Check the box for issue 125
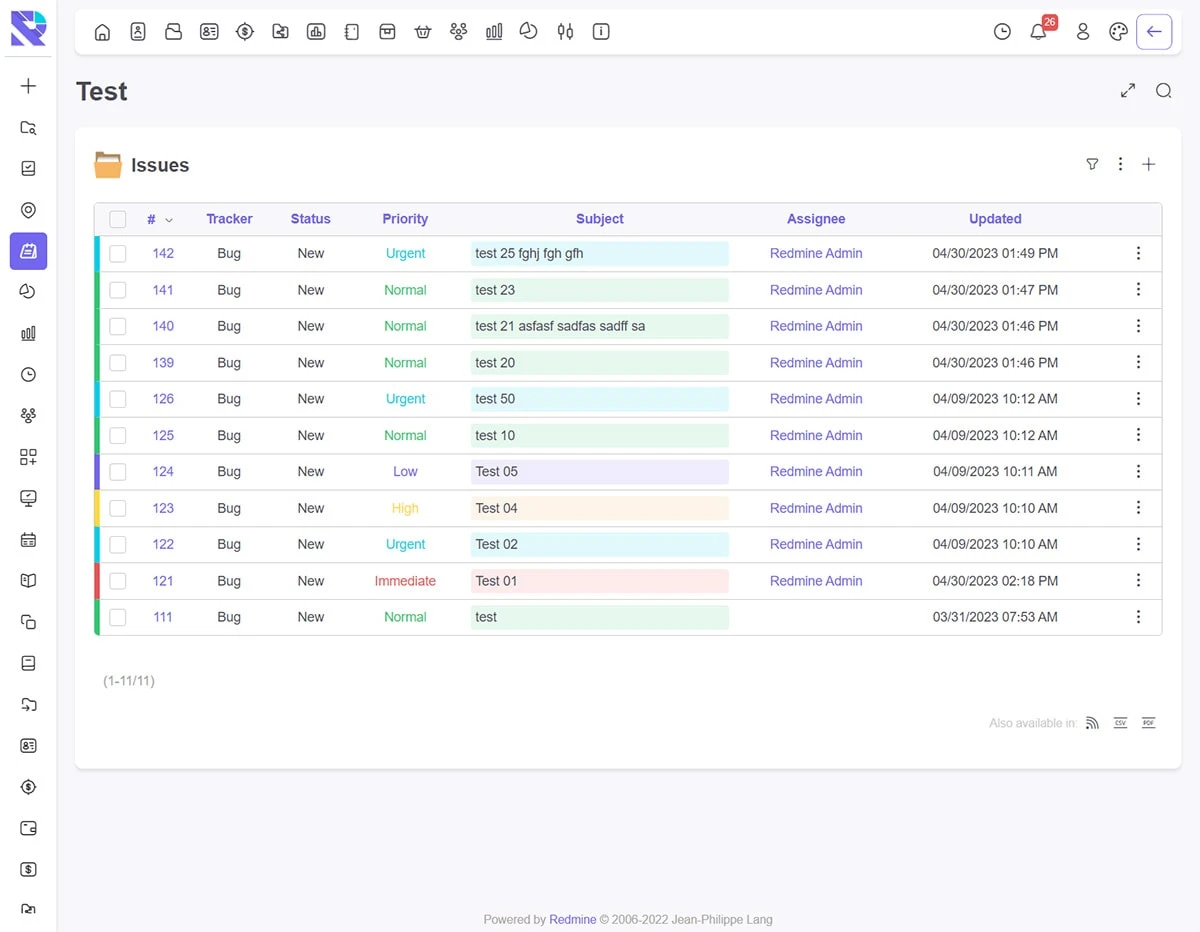The height and width of the screenshot is (932, 1200). tap(118, 436)
